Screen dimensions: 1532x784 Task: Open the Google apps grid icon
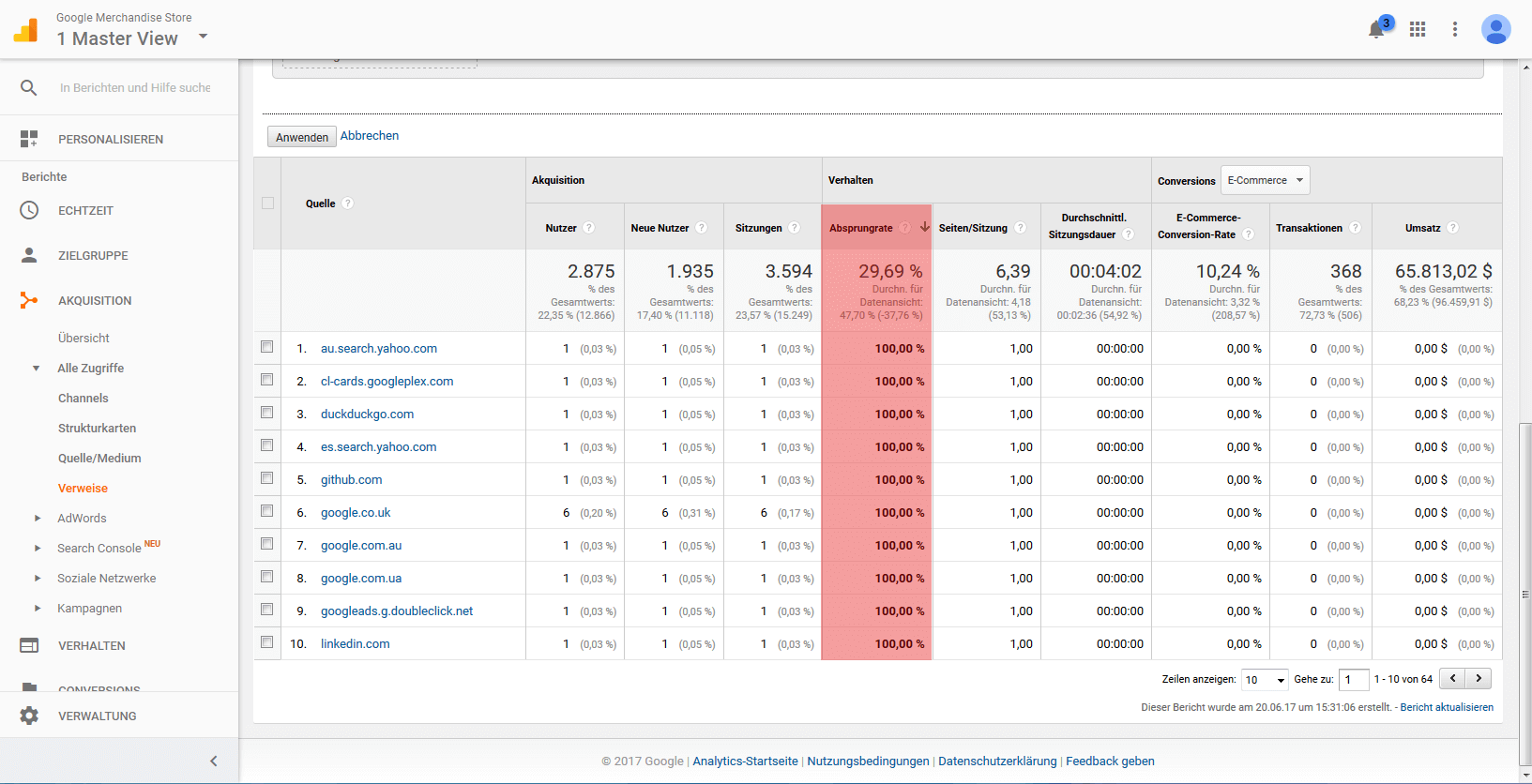click(x=1418, y=29)
